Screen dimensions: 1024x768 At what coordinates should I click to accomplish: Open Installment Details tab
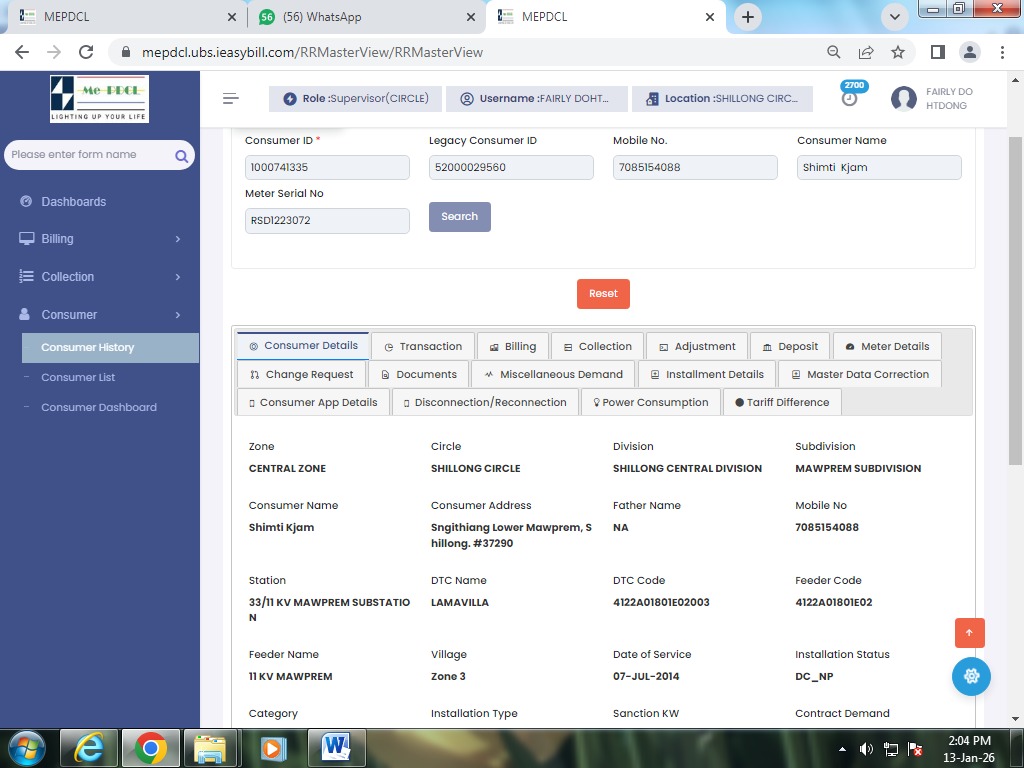tap(707, 374)
